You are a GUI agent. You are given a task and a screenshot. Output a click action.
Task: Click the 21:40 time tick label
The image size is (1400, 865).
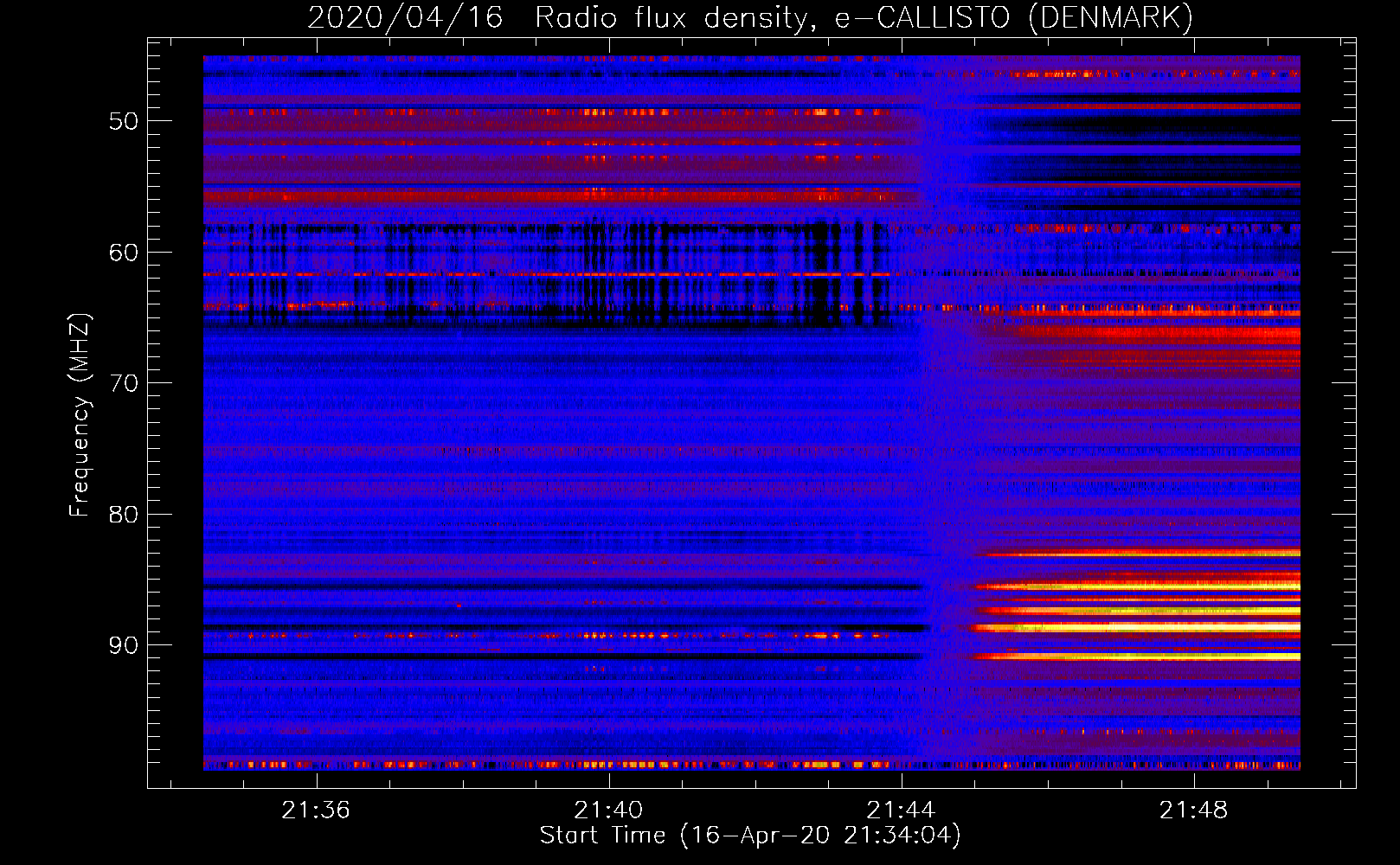click(x=608, y=810)
